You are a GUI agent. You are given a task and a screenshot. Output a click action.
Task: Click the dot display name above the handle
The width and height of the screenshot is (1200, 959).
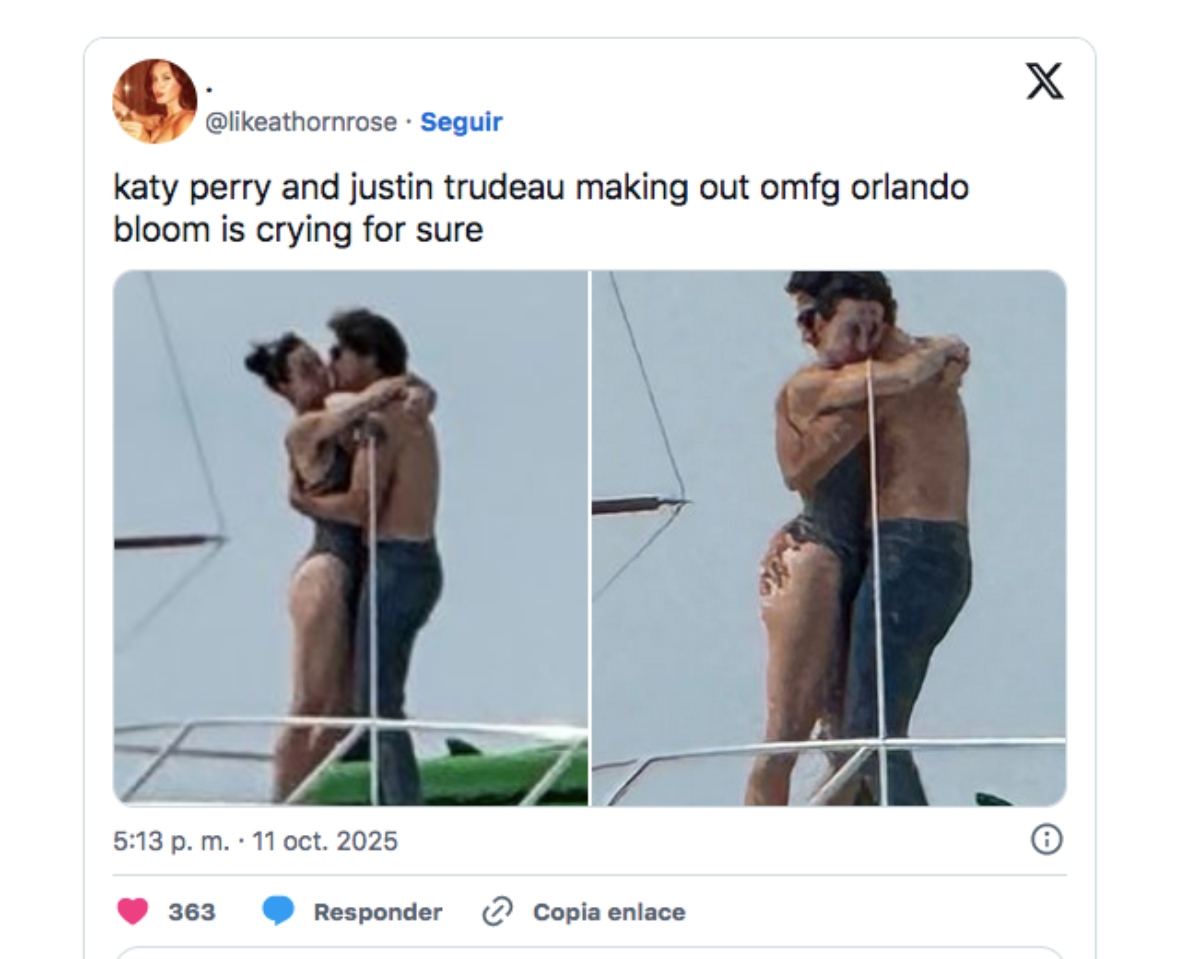209,89
